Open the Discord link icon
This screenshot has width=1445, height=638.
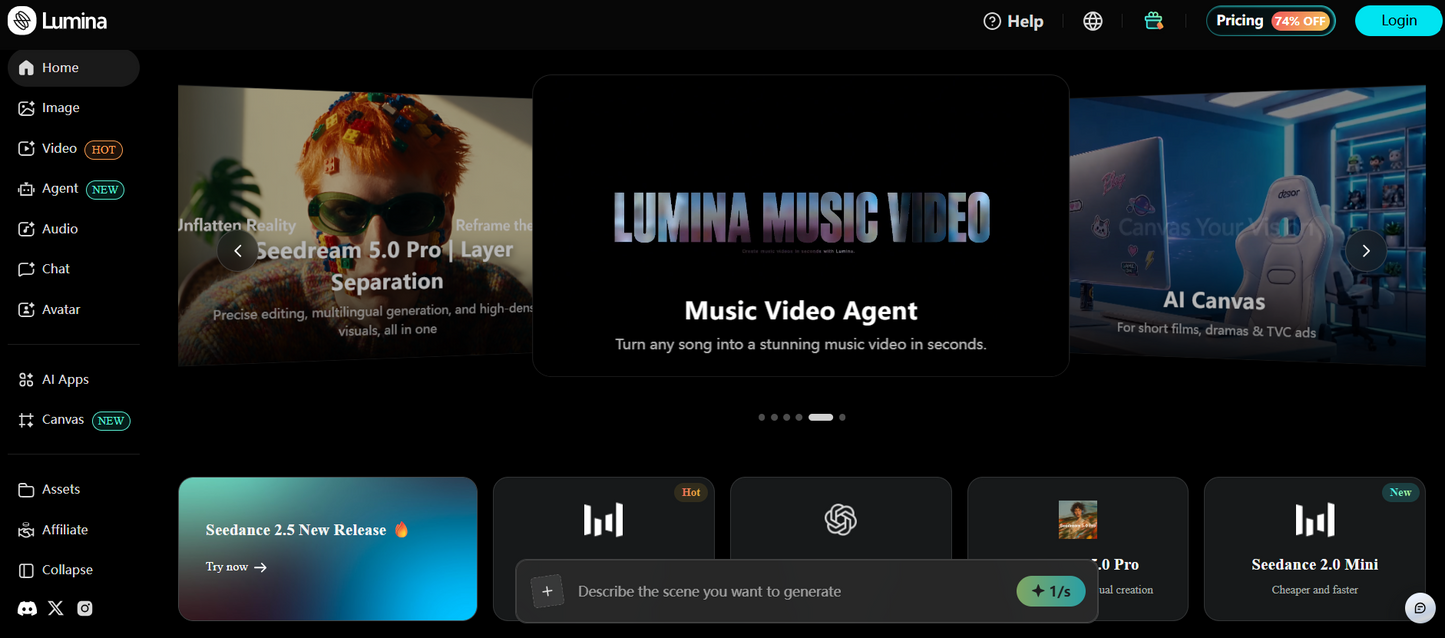click(27, 608)
